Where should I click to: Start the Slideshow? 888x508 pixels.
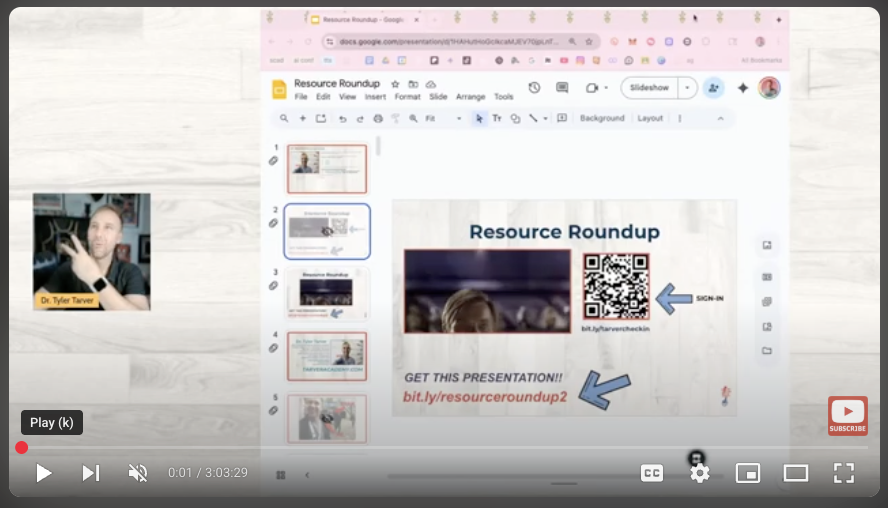(x=649, y=88)
